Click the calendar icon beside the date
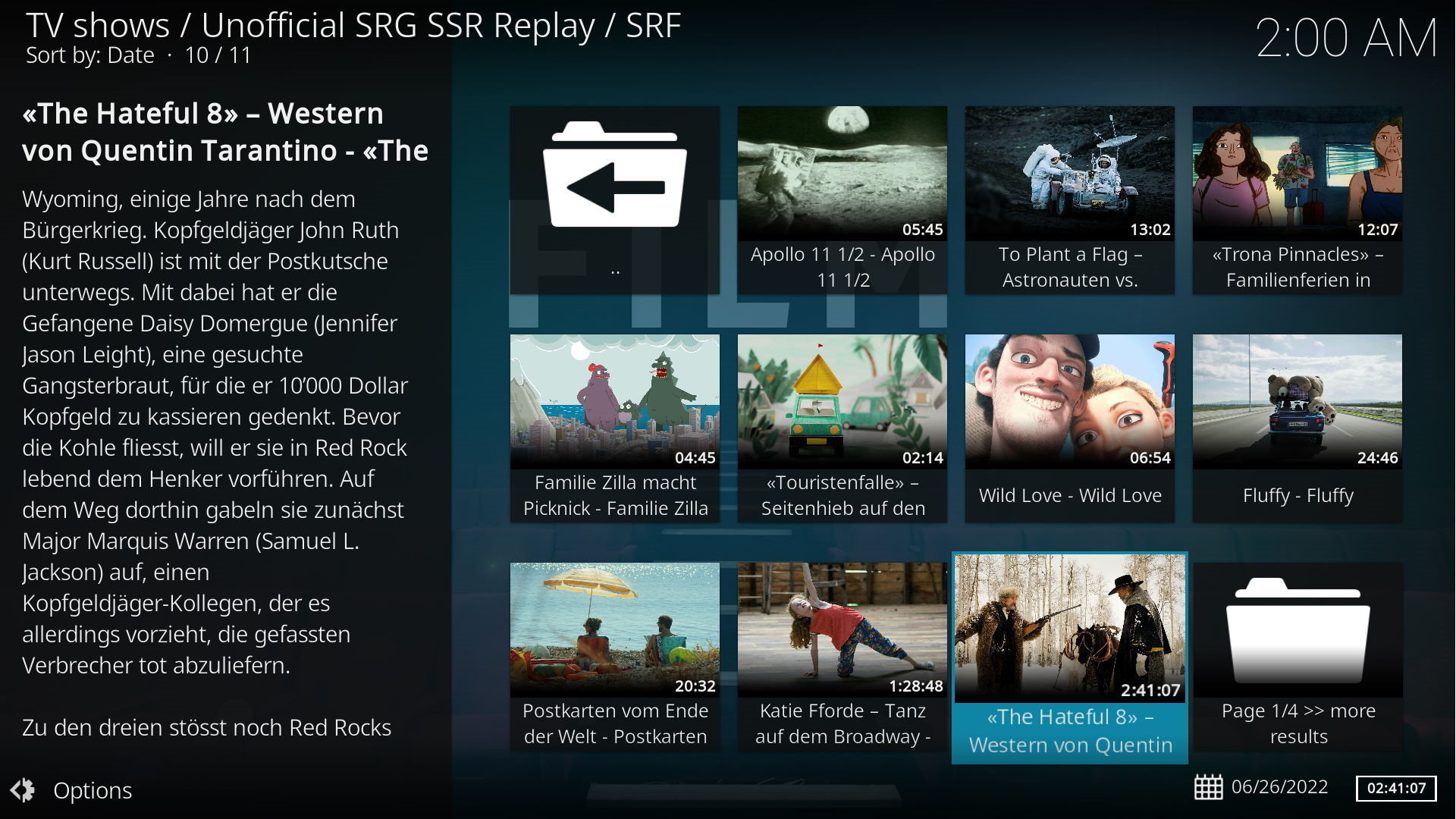The height and width of the screenshot is (819, 1456). point(1208,787)
